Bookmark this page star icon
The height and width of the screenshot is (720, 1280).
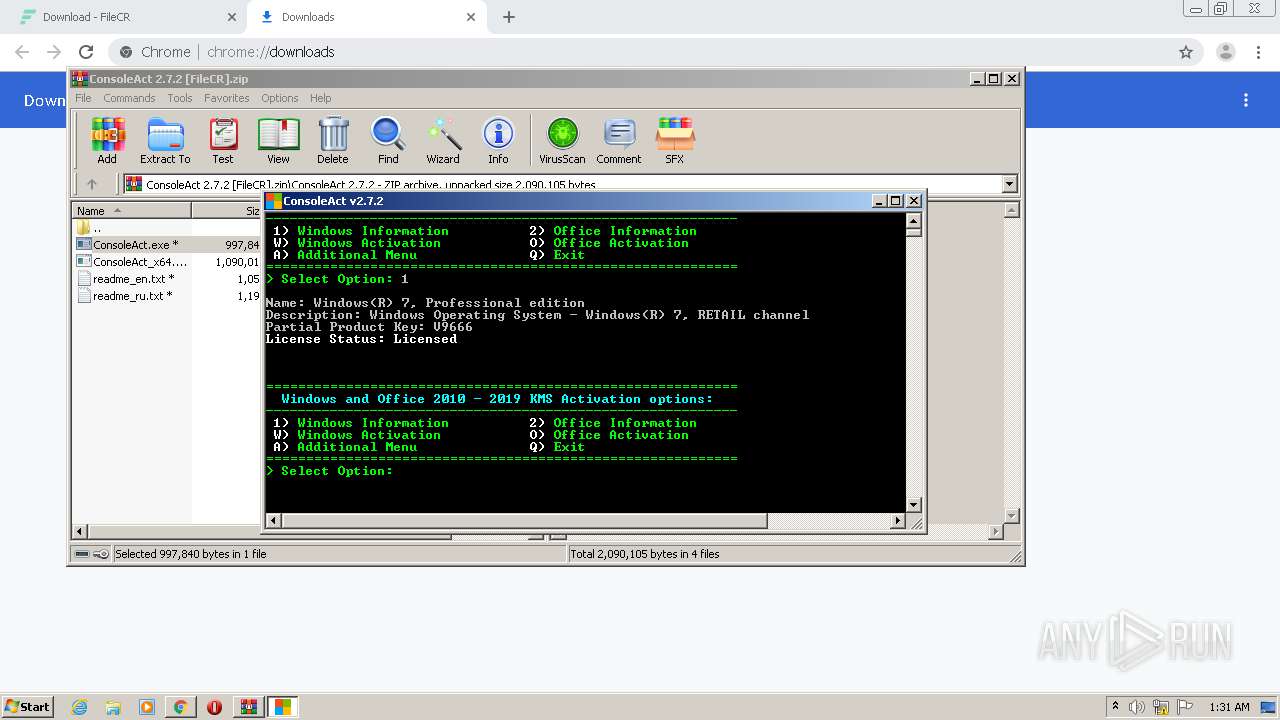pos(1186,52)
